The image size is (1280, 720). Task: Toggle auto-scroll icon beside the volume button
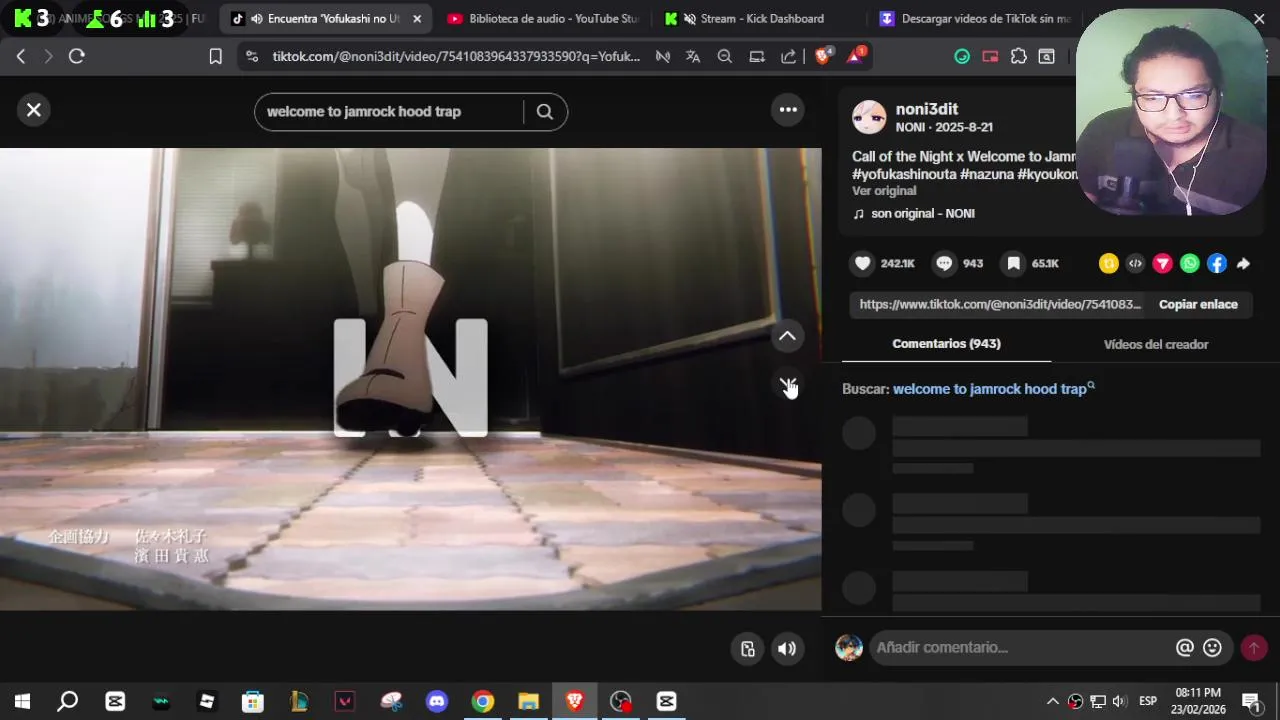(x=747, y=648)
